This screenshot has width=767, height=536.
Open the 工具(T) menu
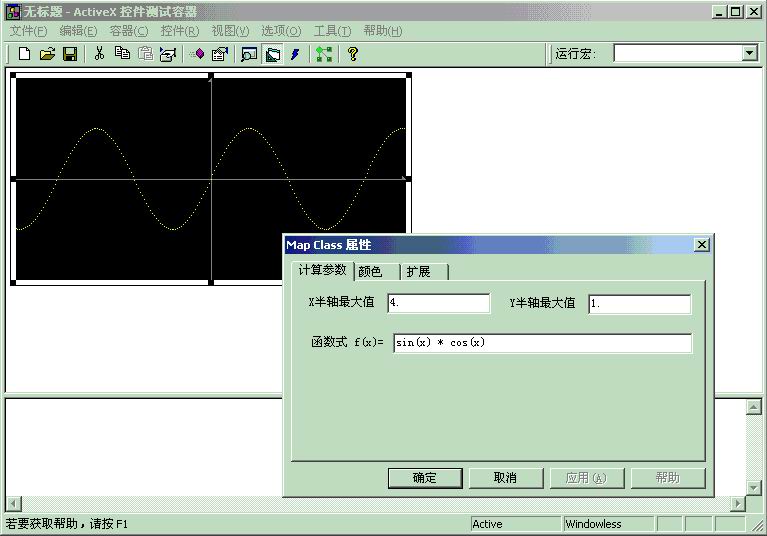[332, 31]
